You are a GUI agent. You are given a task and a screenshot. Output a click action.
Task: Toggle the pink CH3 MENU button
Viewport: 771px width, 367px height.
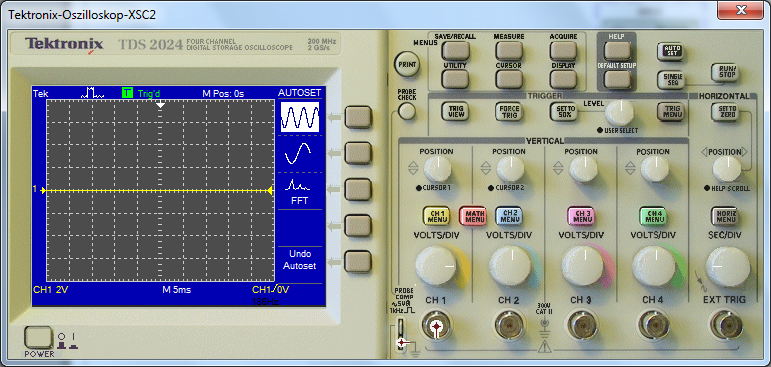click(x=581, y=216)
